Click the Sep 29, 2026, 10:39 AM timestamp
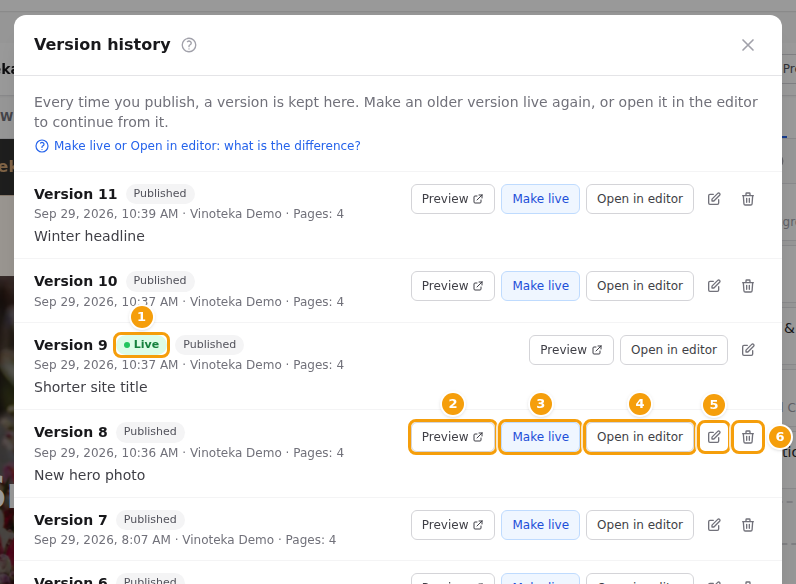 106,214
